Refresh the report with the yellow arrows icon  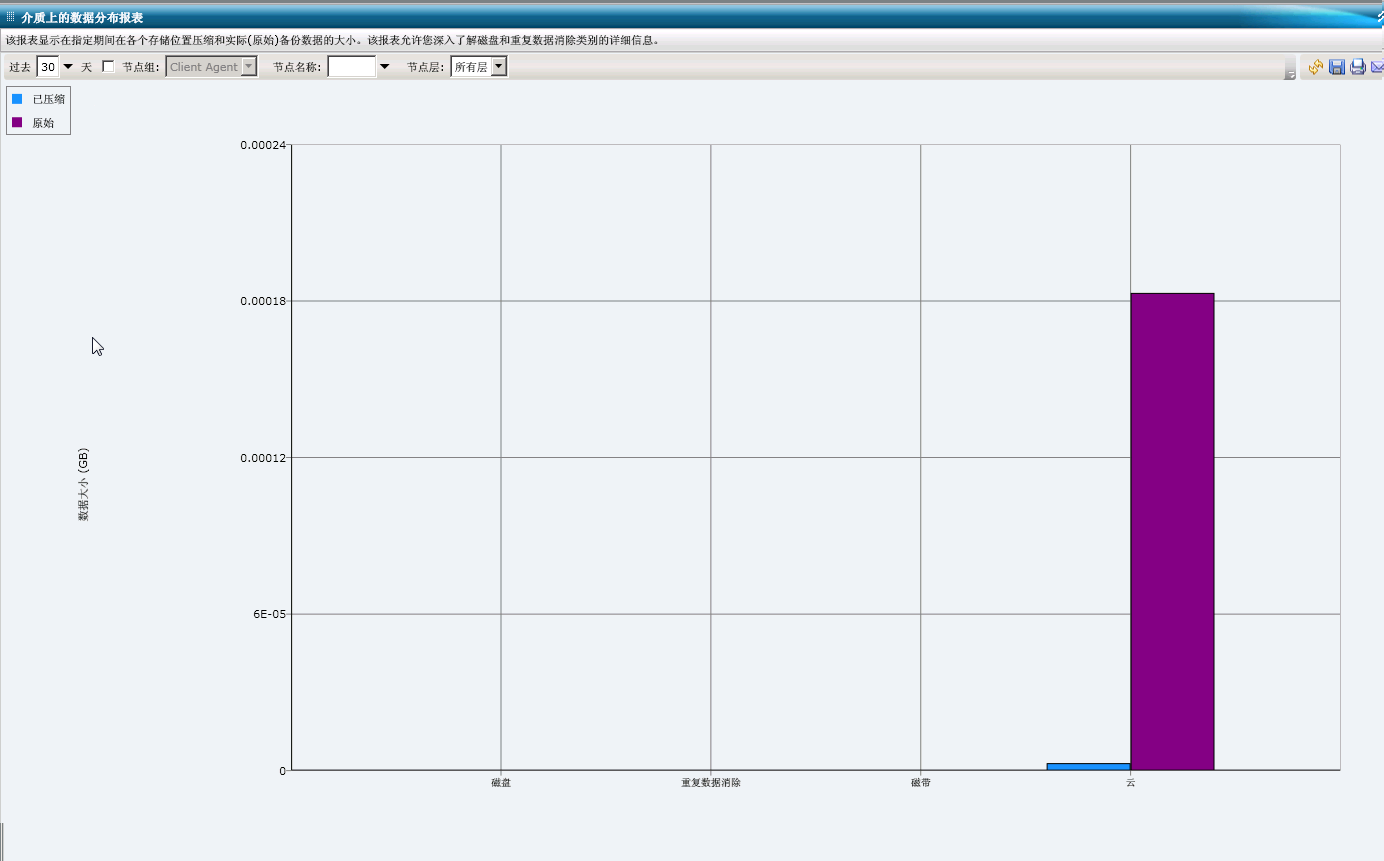(x=1316, y=67)
